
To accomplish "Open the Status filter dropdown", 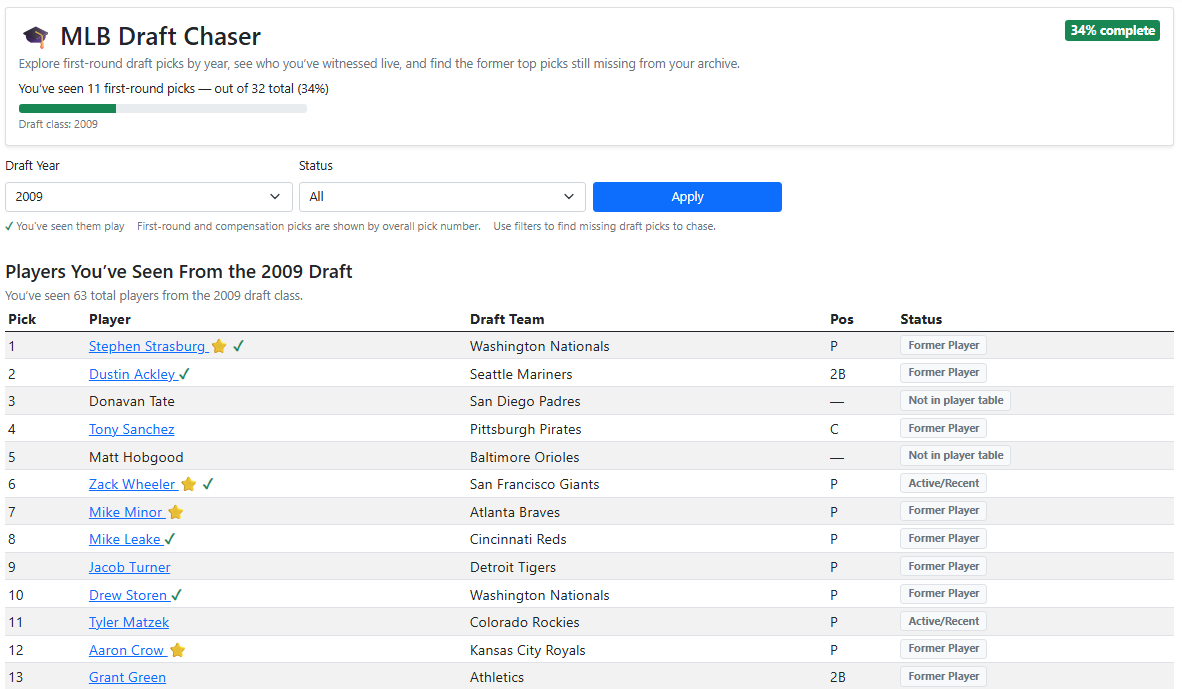I will pyautogui.click(x=442, y=197).
